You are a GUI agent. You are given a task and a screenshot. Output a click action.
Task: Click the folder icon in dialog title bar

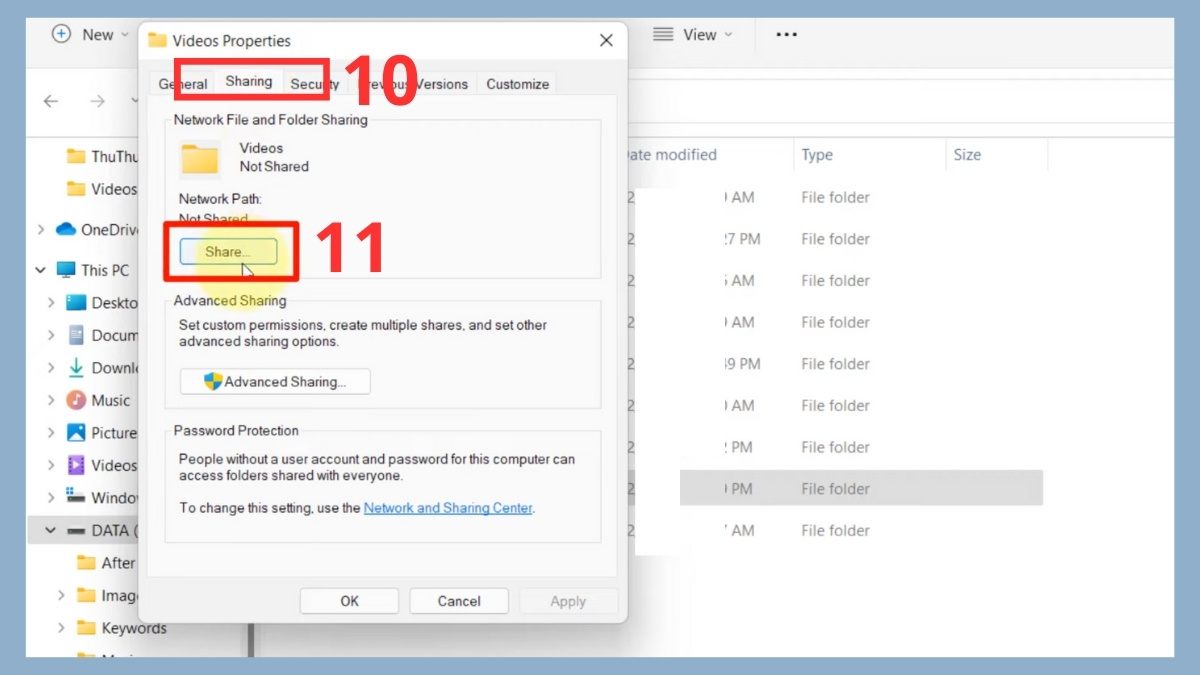pyautogui.click(x=157, y=41)
